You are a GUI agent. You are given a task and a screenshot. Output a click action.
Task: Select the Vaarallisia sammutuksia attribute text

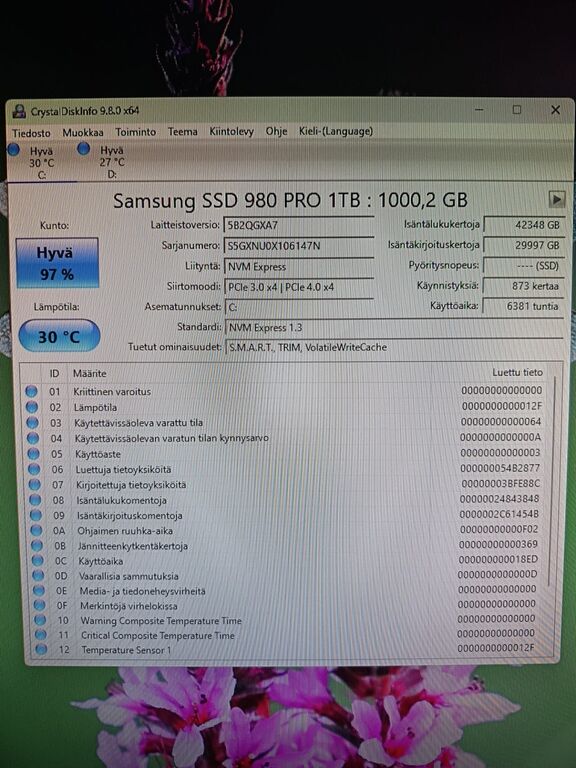(x=128, y=576)
